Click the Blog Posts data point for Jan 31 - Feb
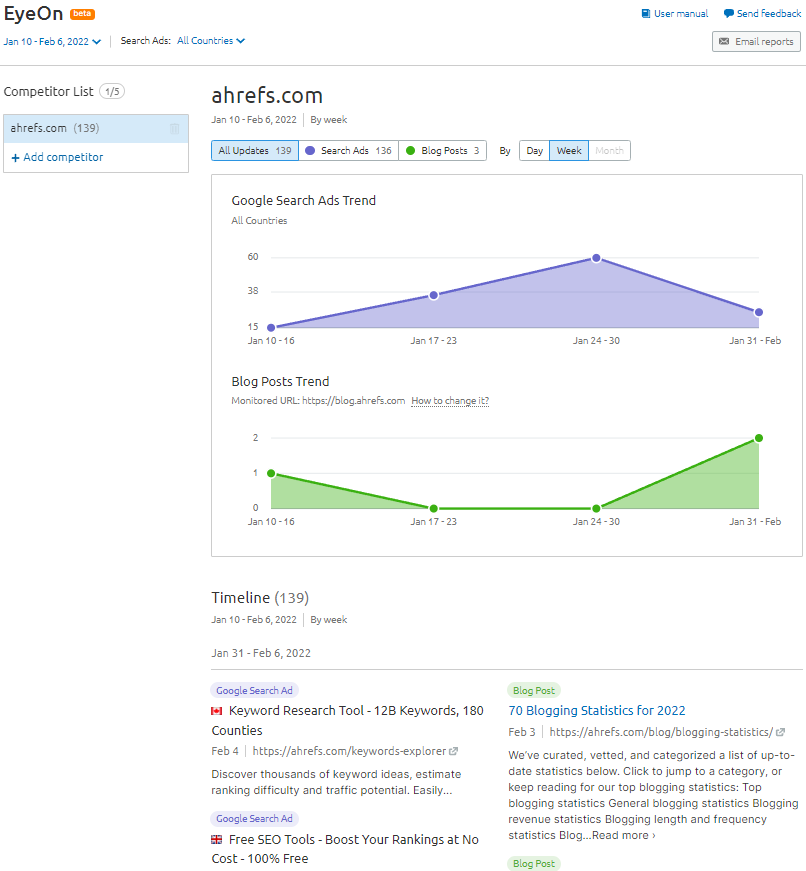 [759, 438]
